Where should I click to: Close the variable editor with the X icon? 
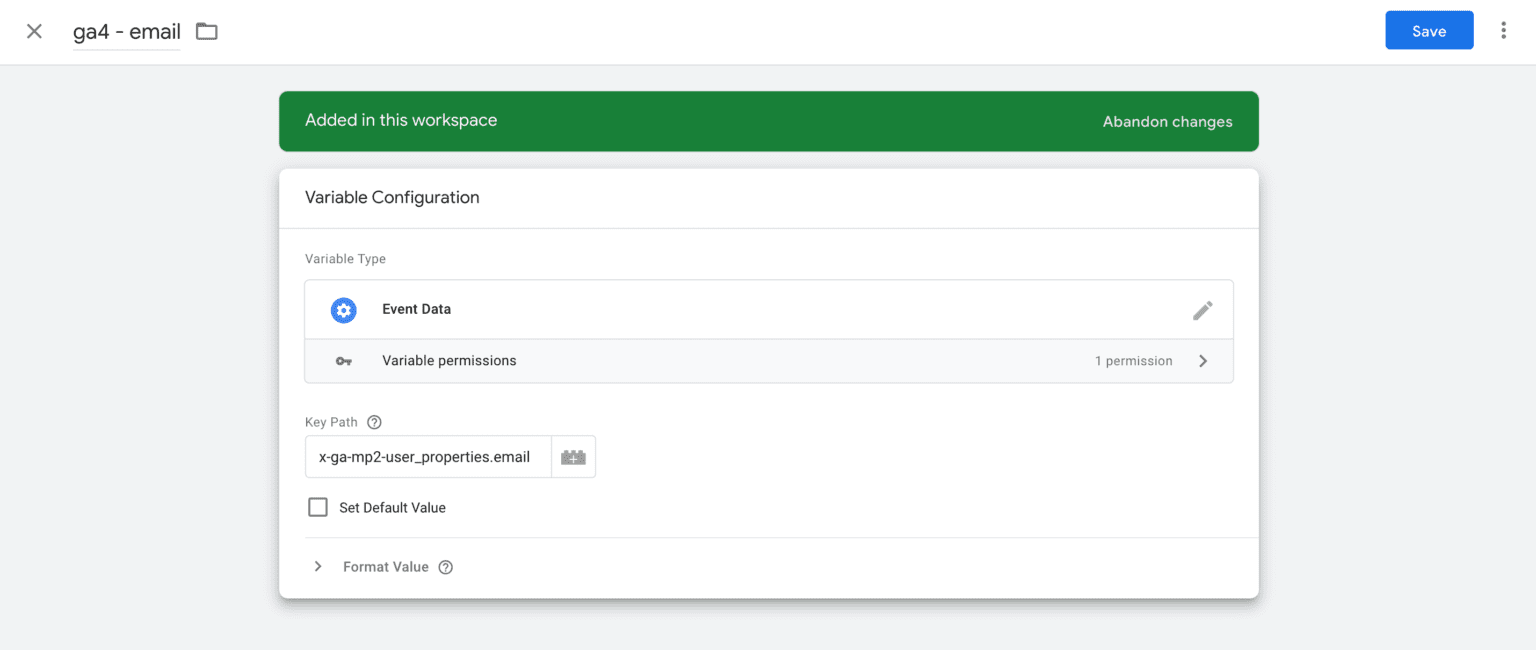tap(34, 31)
